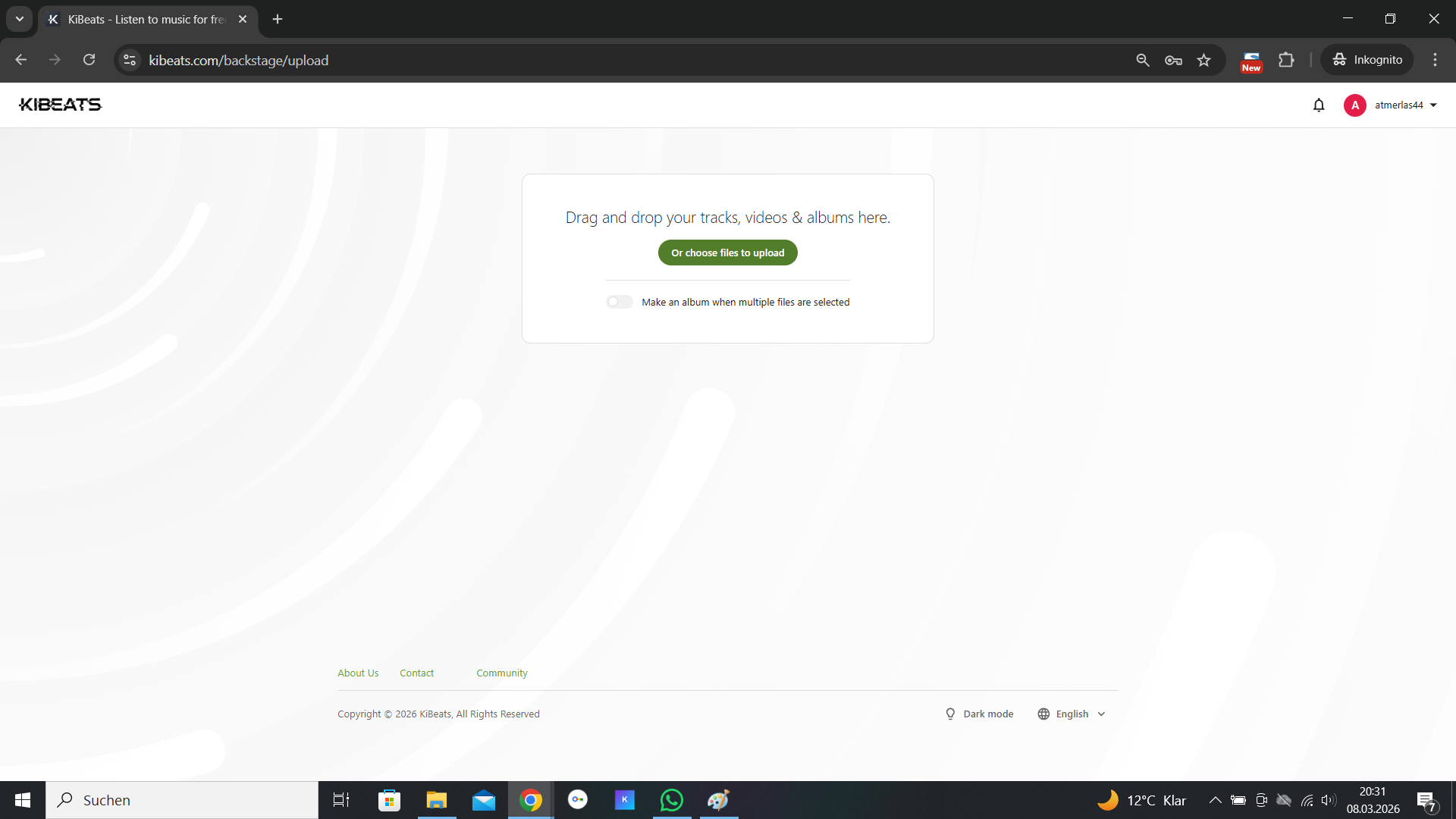Image resolution: width=1456 pixels, height=819 pixels.
Task: Bookmark page with star icon
Action: tap(1203, 60)
